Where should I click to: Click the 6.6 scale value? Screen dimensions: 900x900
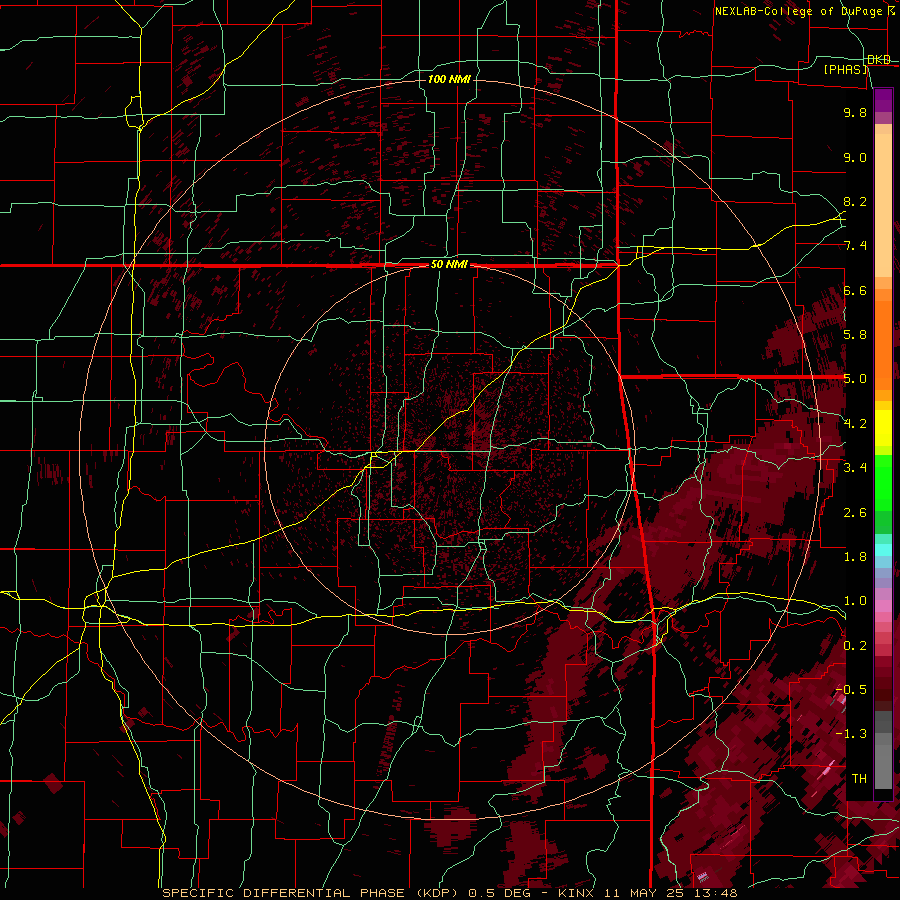click(x=855, y=291)
